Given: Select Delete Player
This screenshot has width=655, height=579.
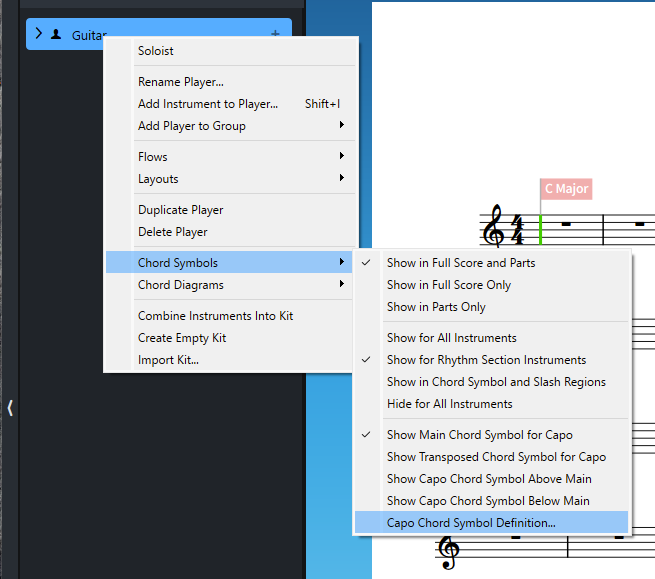Looking at the screenshot, I should tap(230, 232).
